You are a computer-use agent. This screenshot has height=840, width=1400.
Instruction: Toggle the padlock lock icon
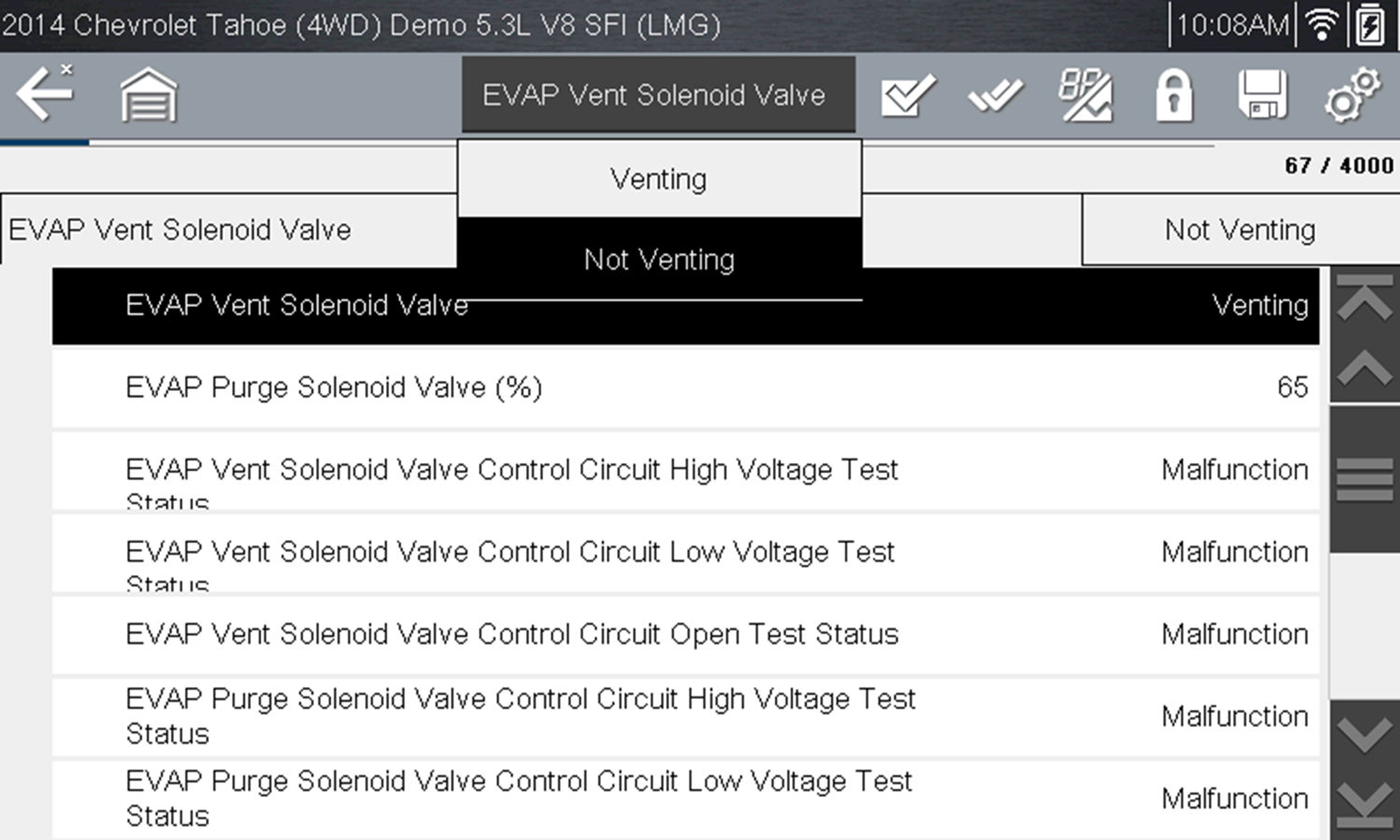tap(1173, 95)
